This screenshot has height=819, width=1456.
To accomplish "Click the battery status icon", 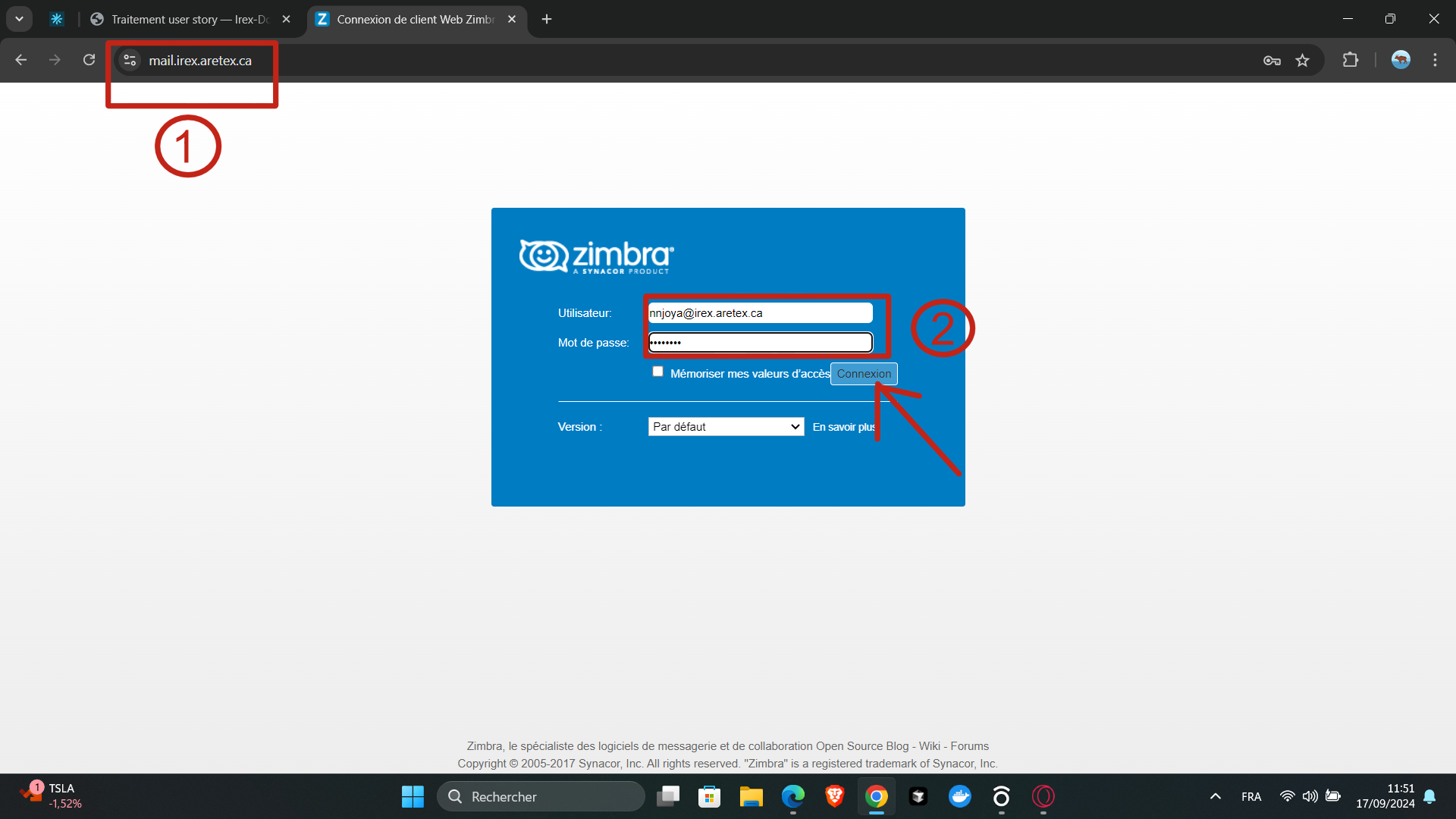I will (1333, 796).
